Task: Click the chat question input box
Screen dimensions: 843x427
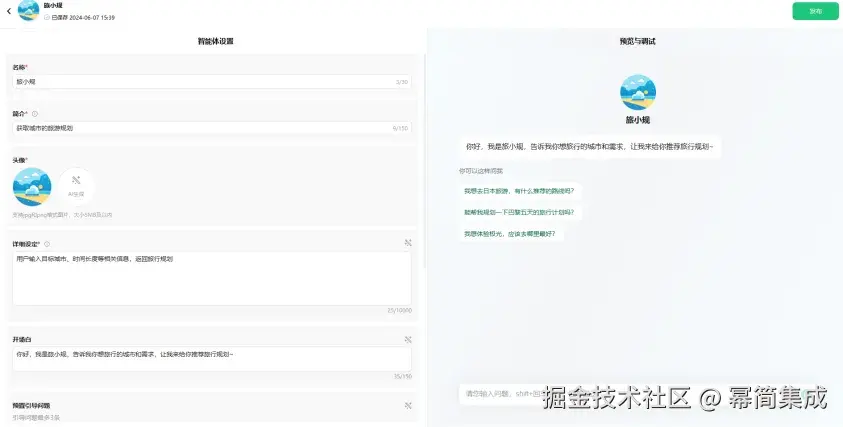Action: 634,394
